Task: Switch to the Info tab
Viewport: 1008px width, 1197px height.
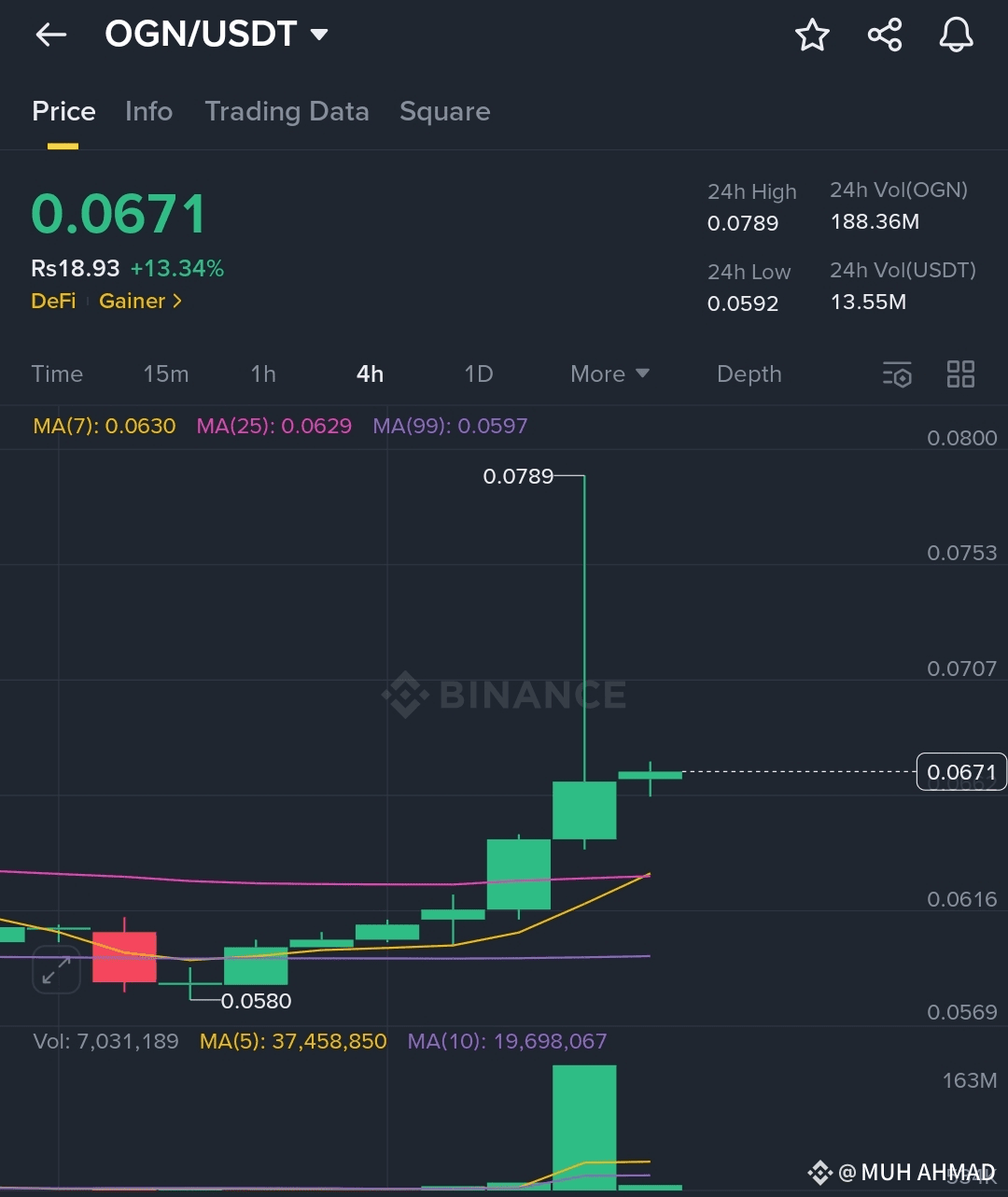Action: (148, 111)
